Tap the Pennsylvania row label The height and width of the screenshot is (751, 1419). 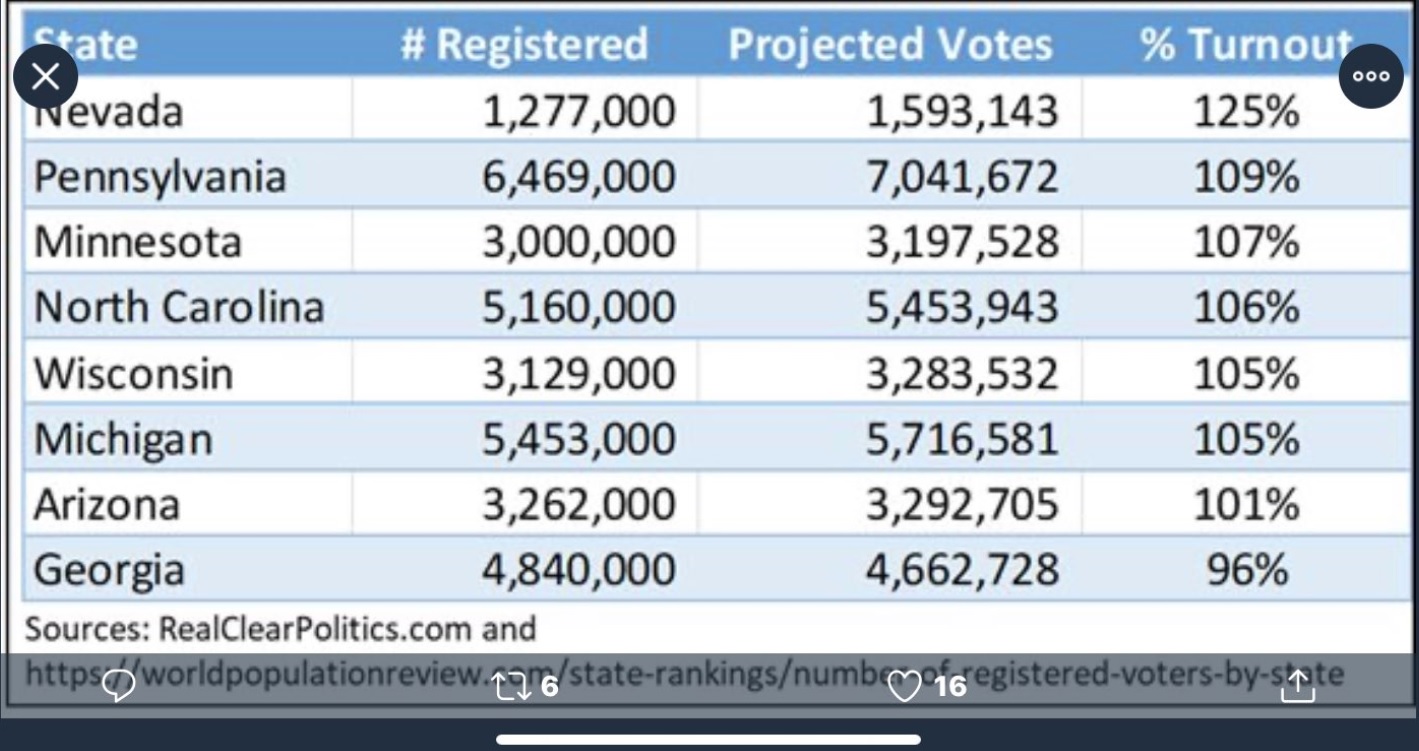tap(160, 177)
